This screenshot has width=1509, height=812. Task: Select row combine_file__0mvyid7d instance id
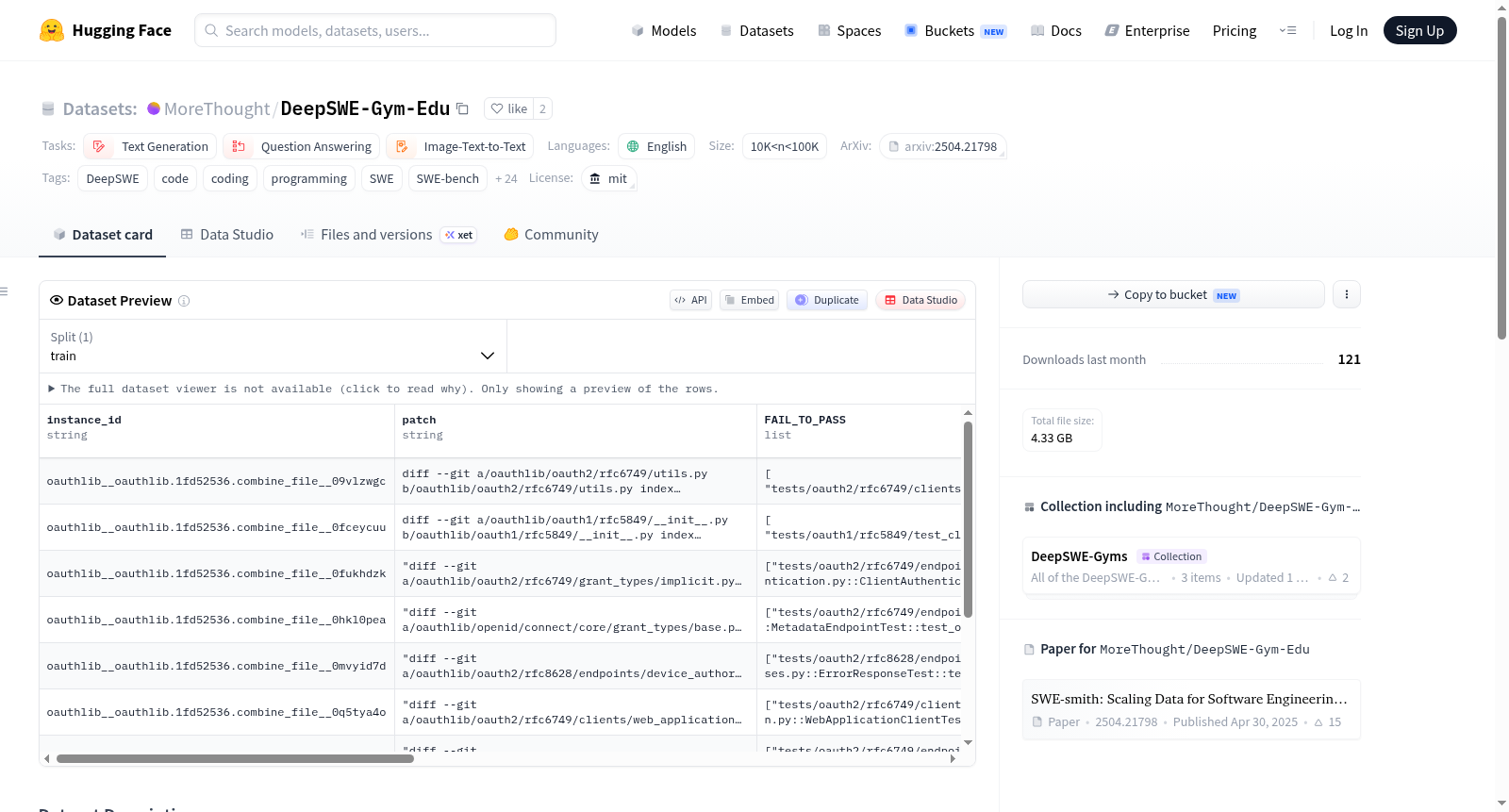216,666
